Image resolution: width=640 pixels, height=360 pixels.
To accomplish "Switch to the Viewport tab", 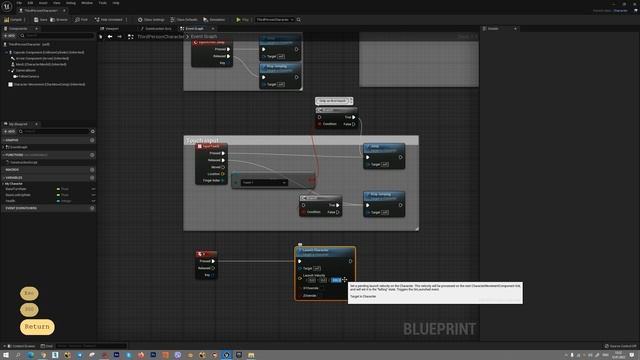I will click(x=109, y=29).
